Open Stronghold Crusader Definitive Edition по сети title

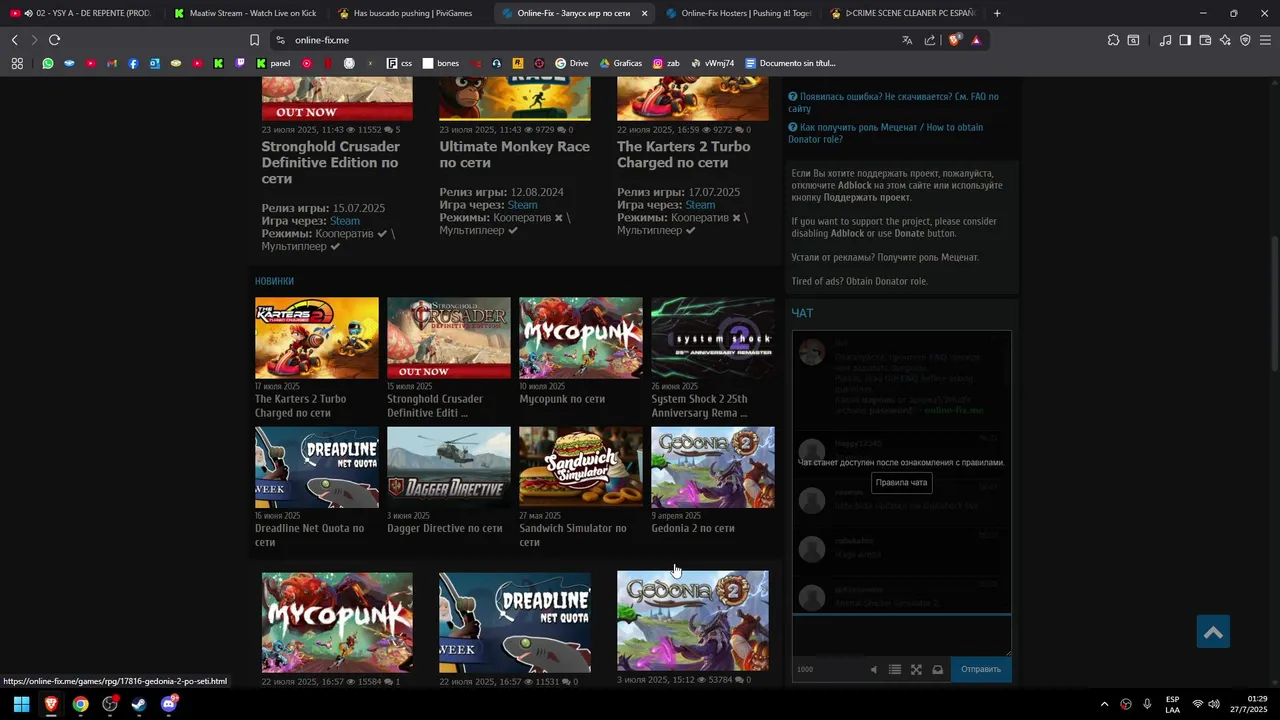click(330, 162)
